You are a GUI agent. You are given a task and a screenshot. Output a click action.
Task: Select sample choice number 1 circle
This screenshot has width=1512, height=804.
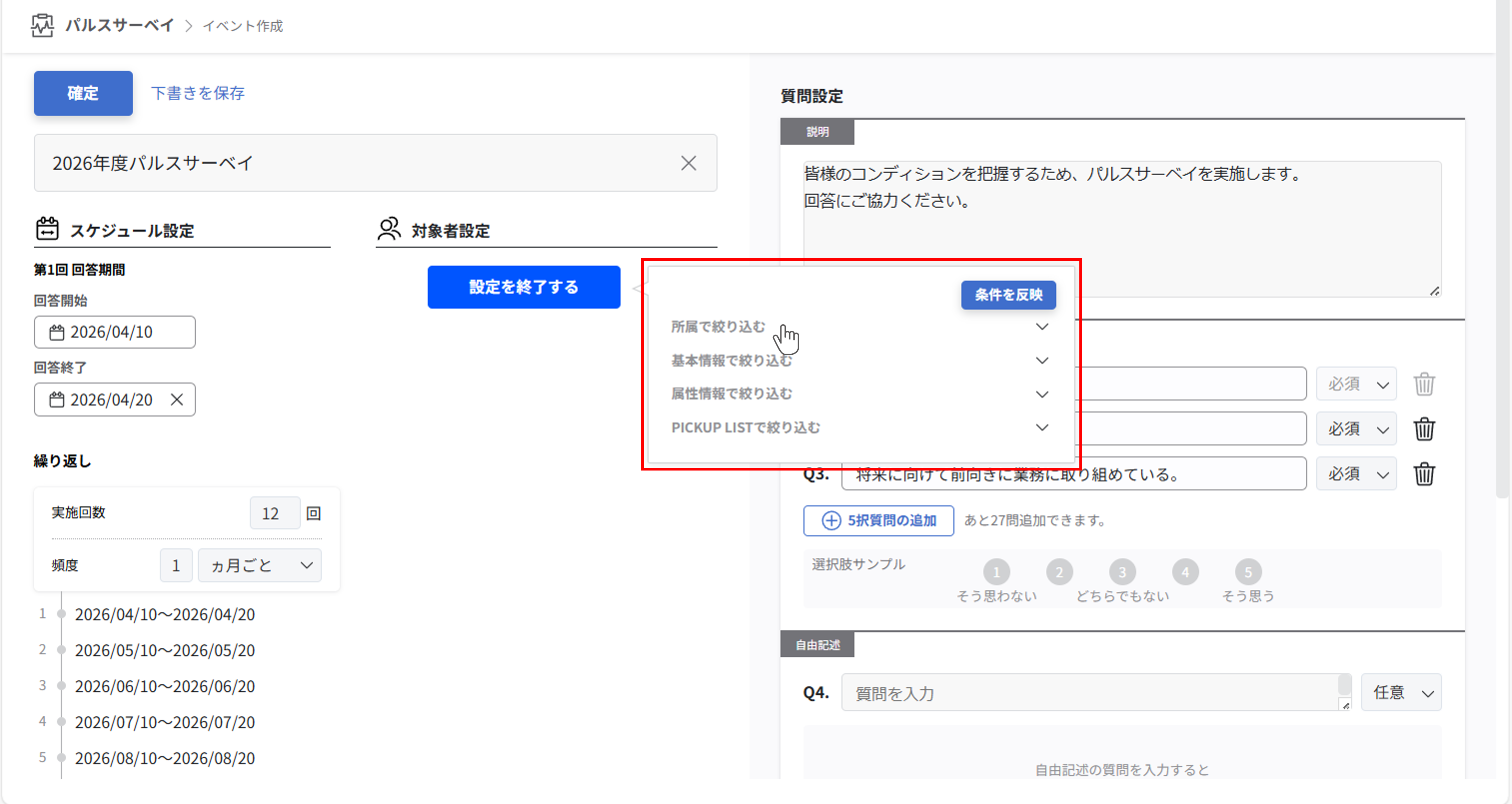(x=996, y=572)
